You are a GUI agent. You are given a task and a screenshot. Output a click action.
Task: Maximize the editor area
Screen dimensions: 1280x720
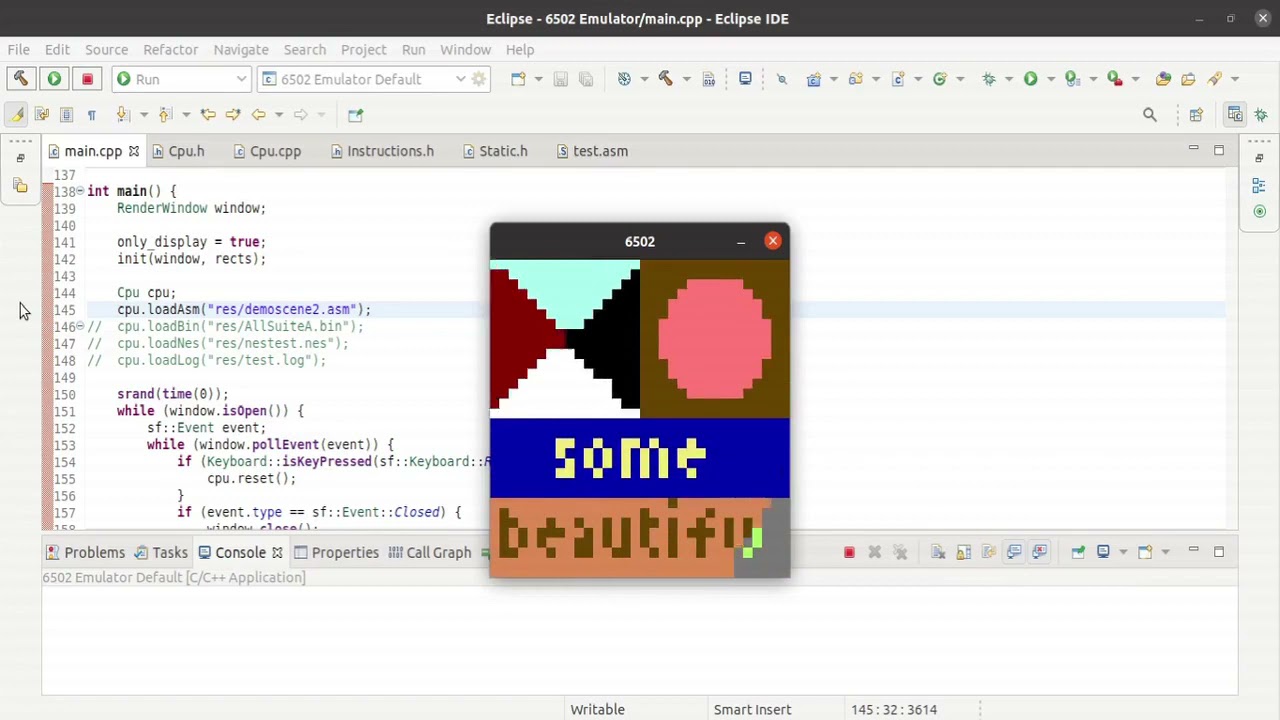tap(1218, 150)
